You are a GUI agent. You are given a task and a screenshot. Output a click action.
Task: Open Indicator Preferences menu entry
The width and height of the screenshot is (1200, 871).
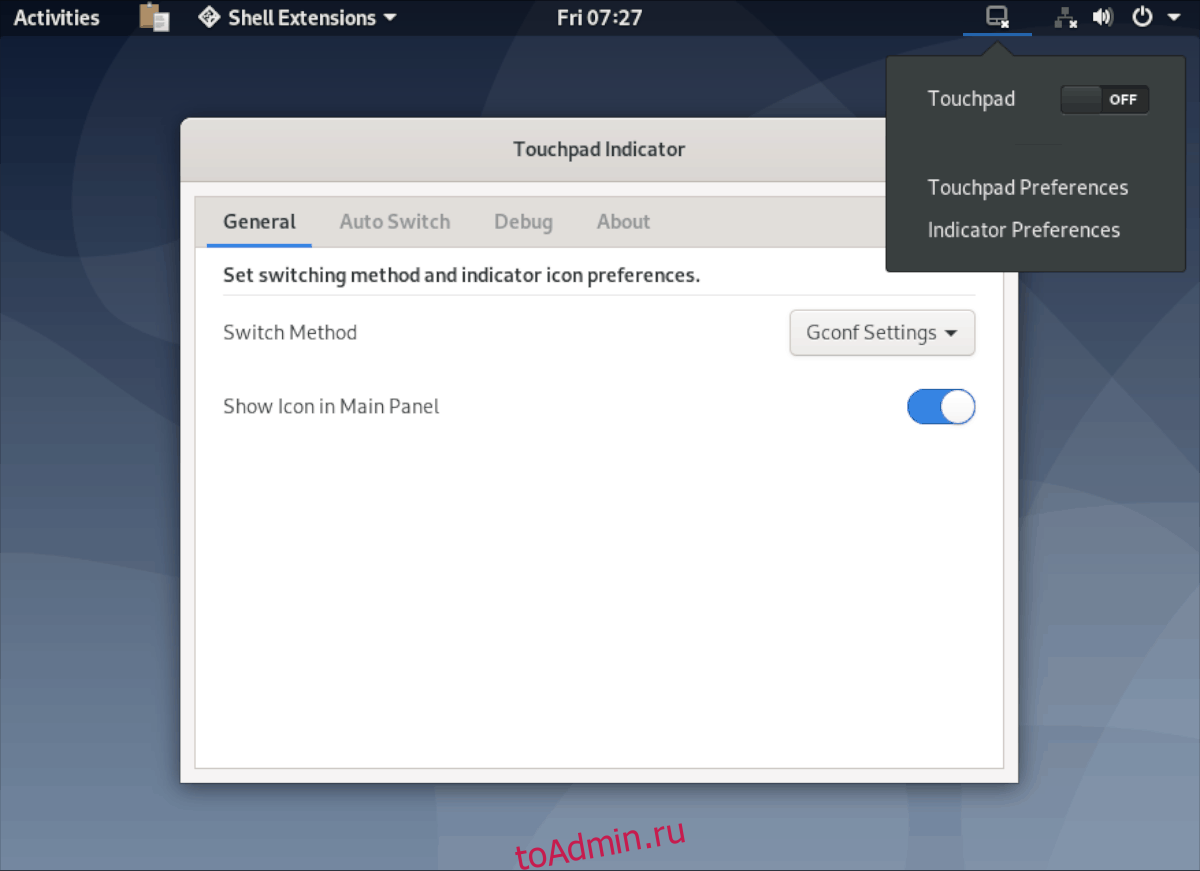pos(1024,230)
